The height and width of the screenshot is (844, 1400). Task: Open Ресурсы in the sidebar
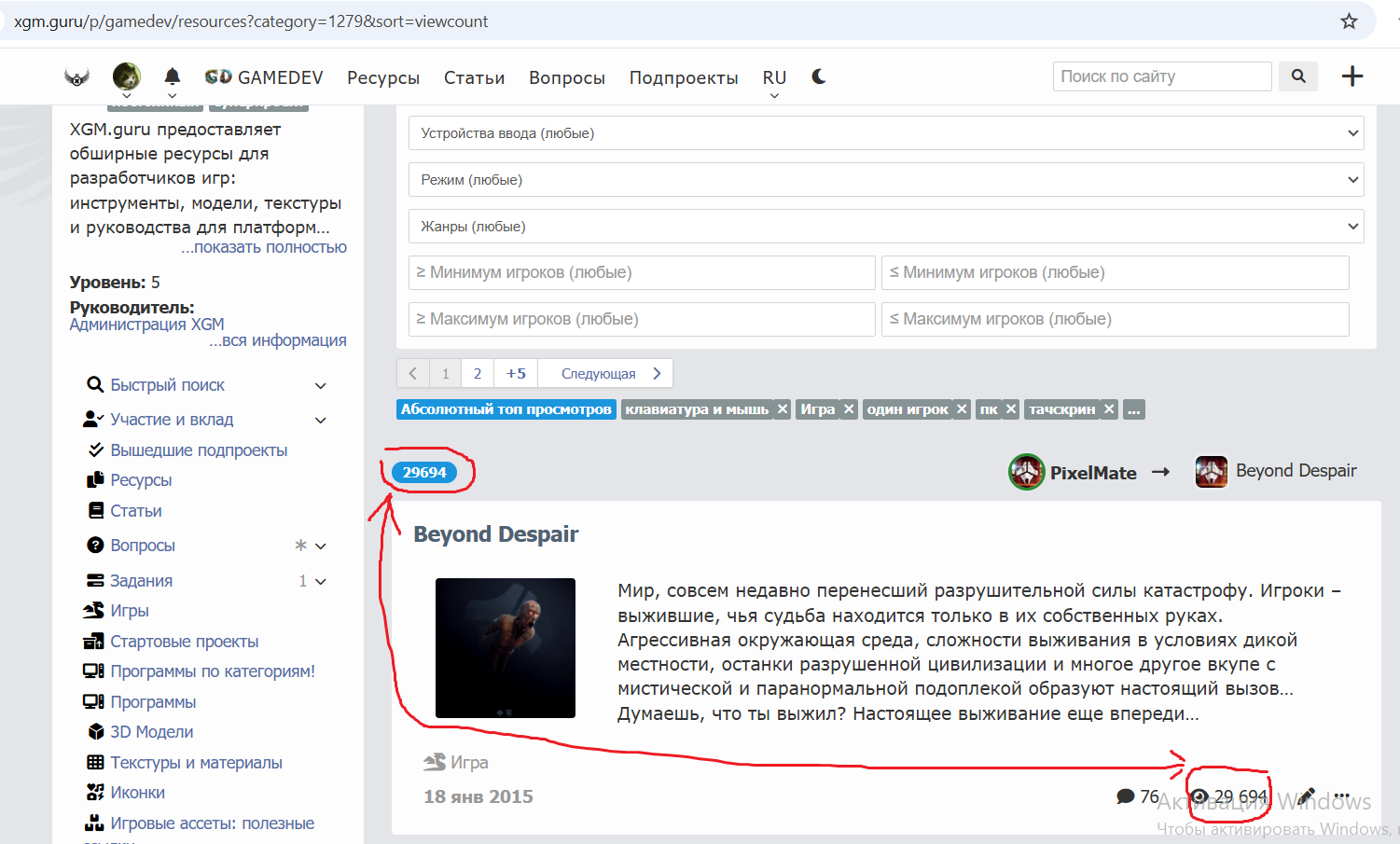(x=141, y=480)
